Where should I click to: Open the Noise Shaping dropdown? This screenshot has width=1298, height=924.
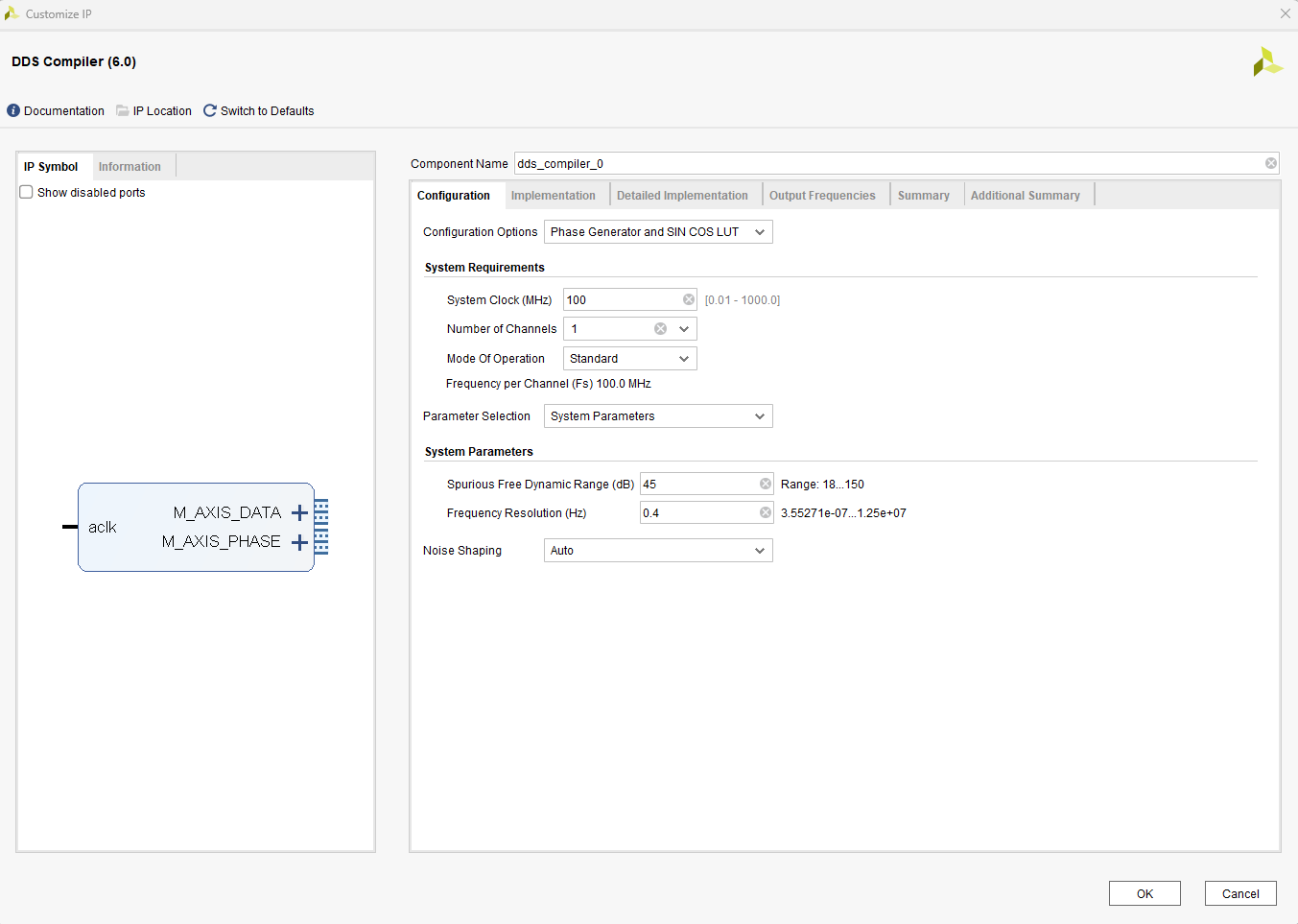pos(658,550)
